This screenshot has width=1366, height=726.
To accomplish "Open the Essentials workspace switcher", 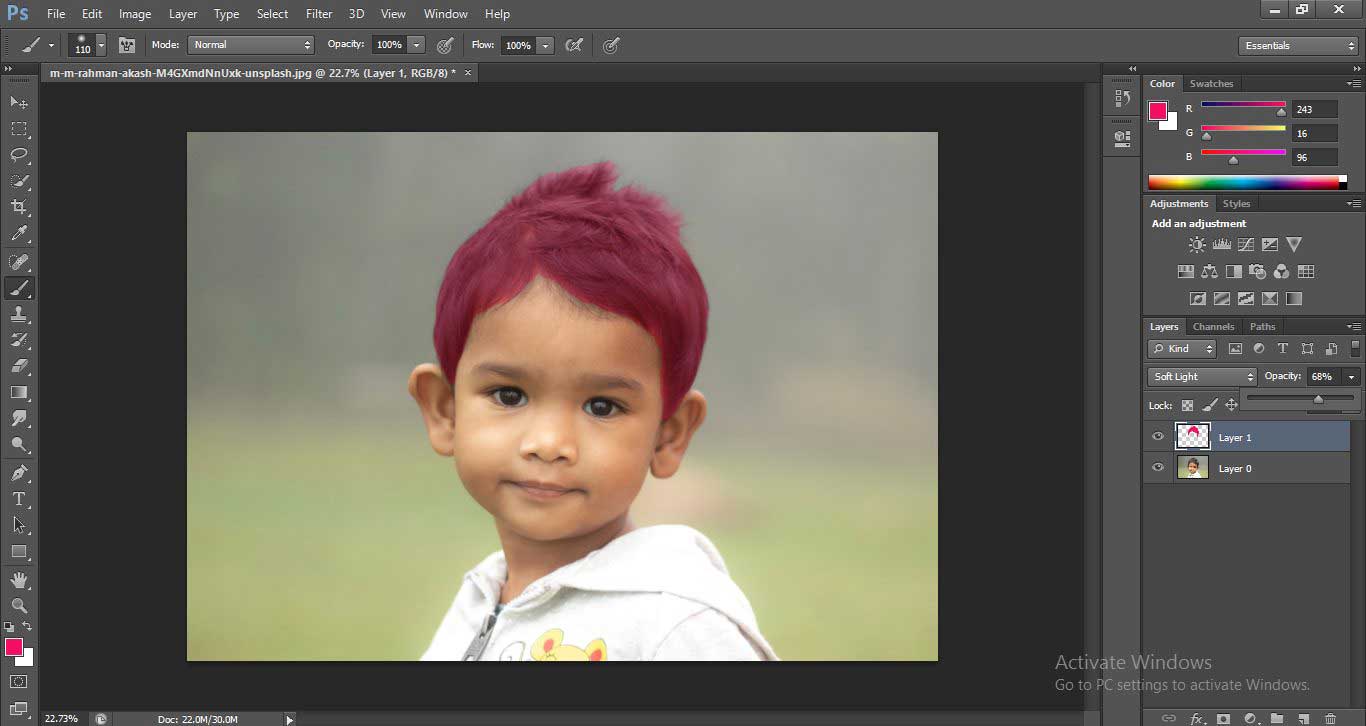I will coord(1297,45).
